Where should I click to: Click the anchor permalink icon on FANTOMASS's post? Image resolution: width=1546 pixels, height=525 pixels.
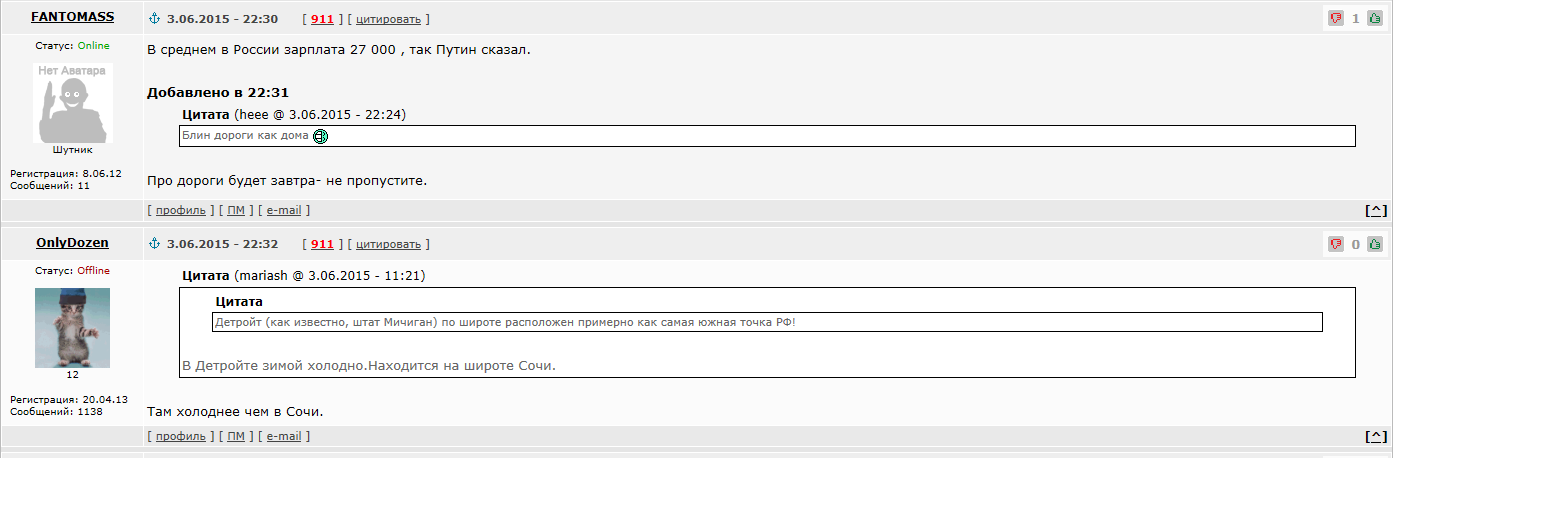(154, 19)
